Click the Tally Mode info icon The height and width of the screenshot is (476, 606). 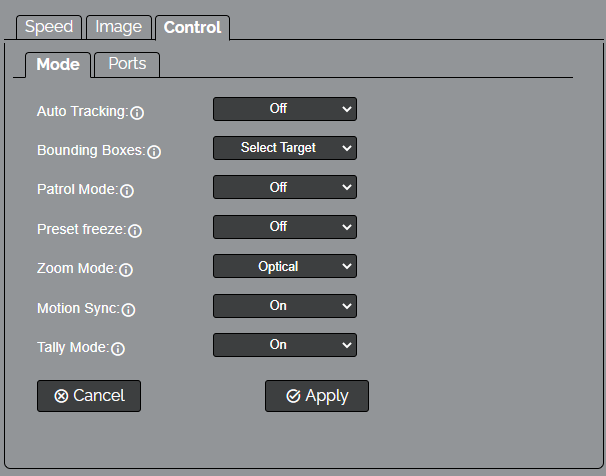pos(118,349)
